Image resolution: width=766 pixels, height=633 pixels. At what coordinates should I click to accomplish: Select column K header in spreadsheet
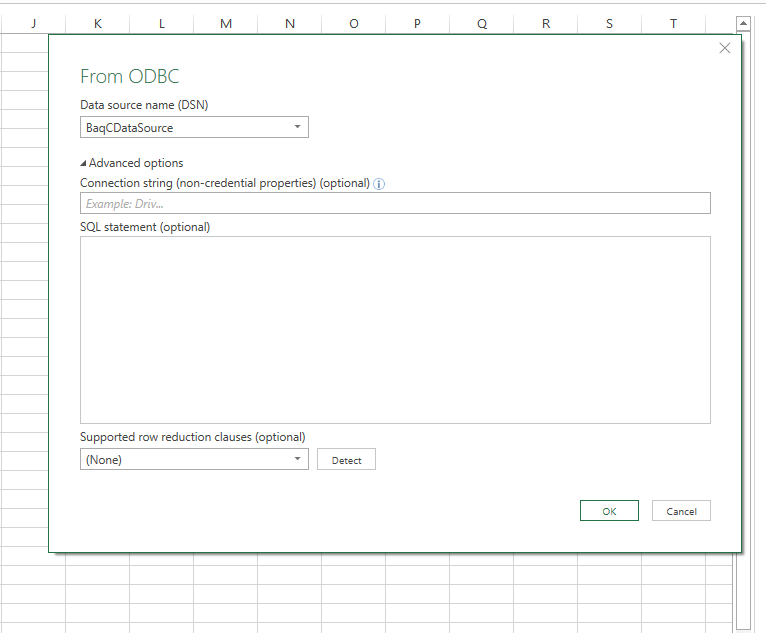pos(98,23)
